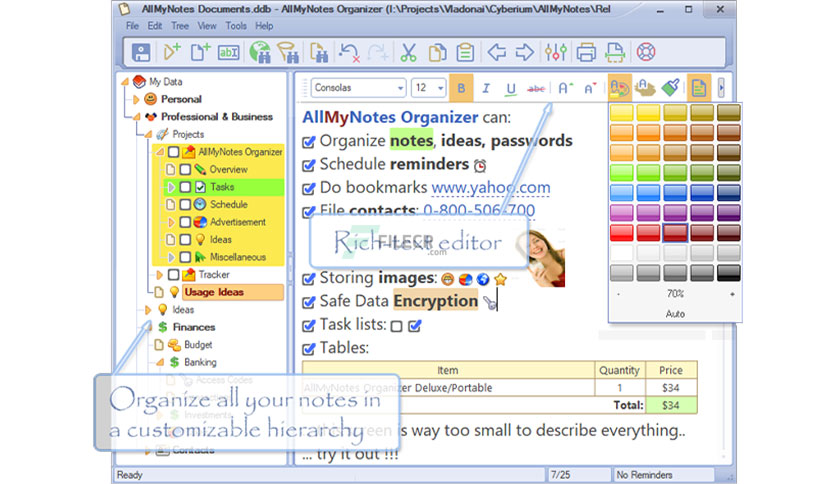Click the format painter brush icon
The width and height of the screenshot is (836, 484).
[x=671, y=88]
